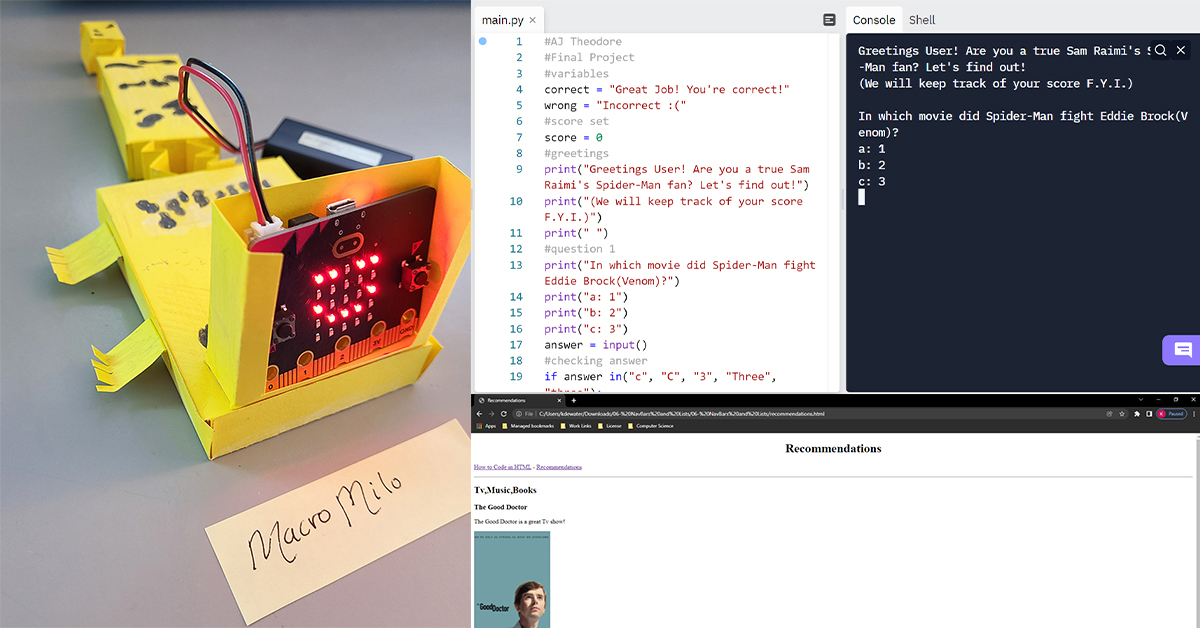Viewport: 1200px width, 628px height.
Task: Toggle the browser side panel icon
Action: click(x=1149, y=413)
